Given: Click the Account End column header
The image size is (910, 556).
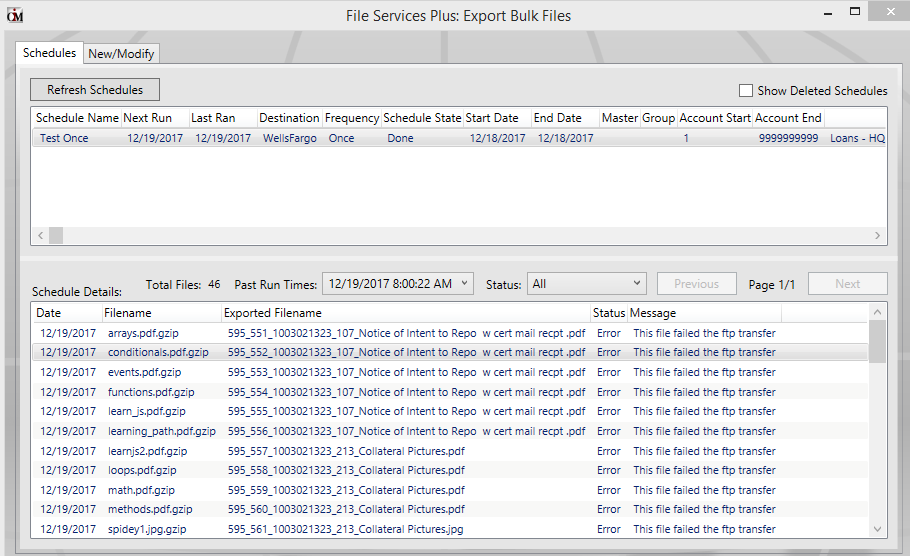Looking at the screenshot, I should pos(788,118).
